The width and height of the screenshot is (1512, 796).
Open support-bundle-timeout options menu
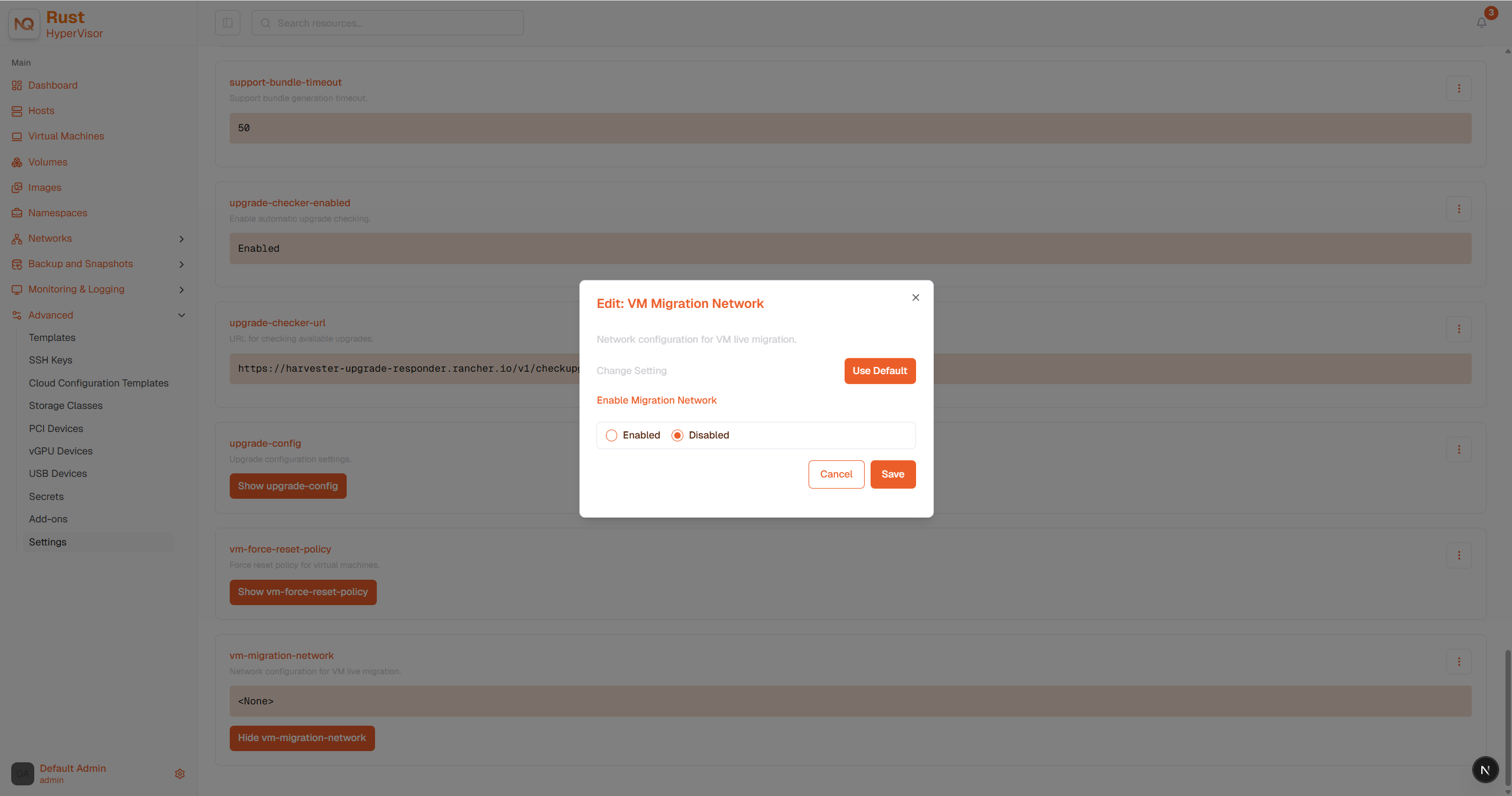coord(1459,89)
